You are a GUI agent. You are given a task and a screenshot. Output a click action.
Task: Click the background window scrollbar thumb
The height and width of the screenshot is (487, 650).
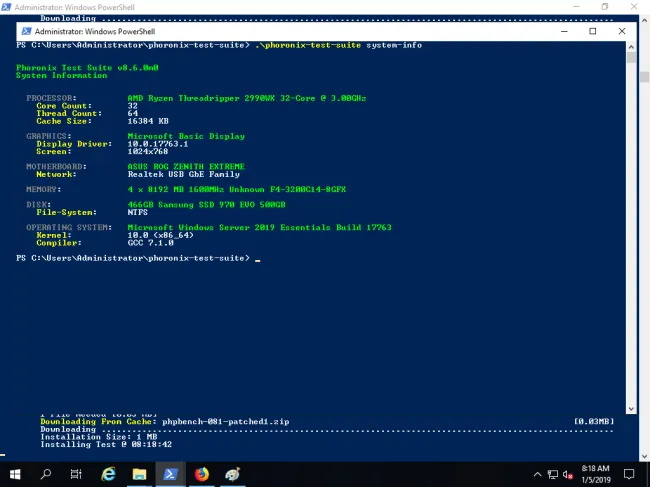click(644, 77)
